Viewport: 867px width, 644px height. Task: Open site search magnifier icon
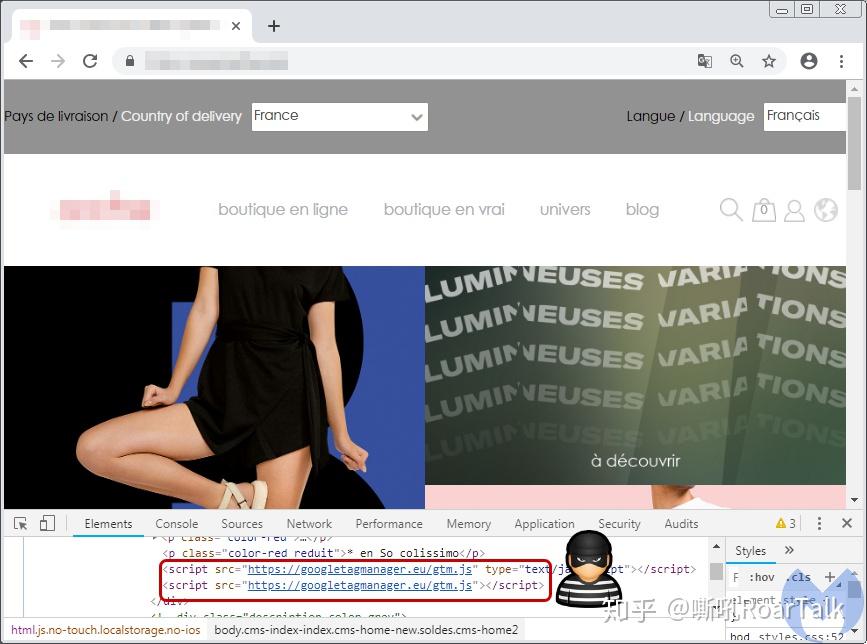coord(731,210)
